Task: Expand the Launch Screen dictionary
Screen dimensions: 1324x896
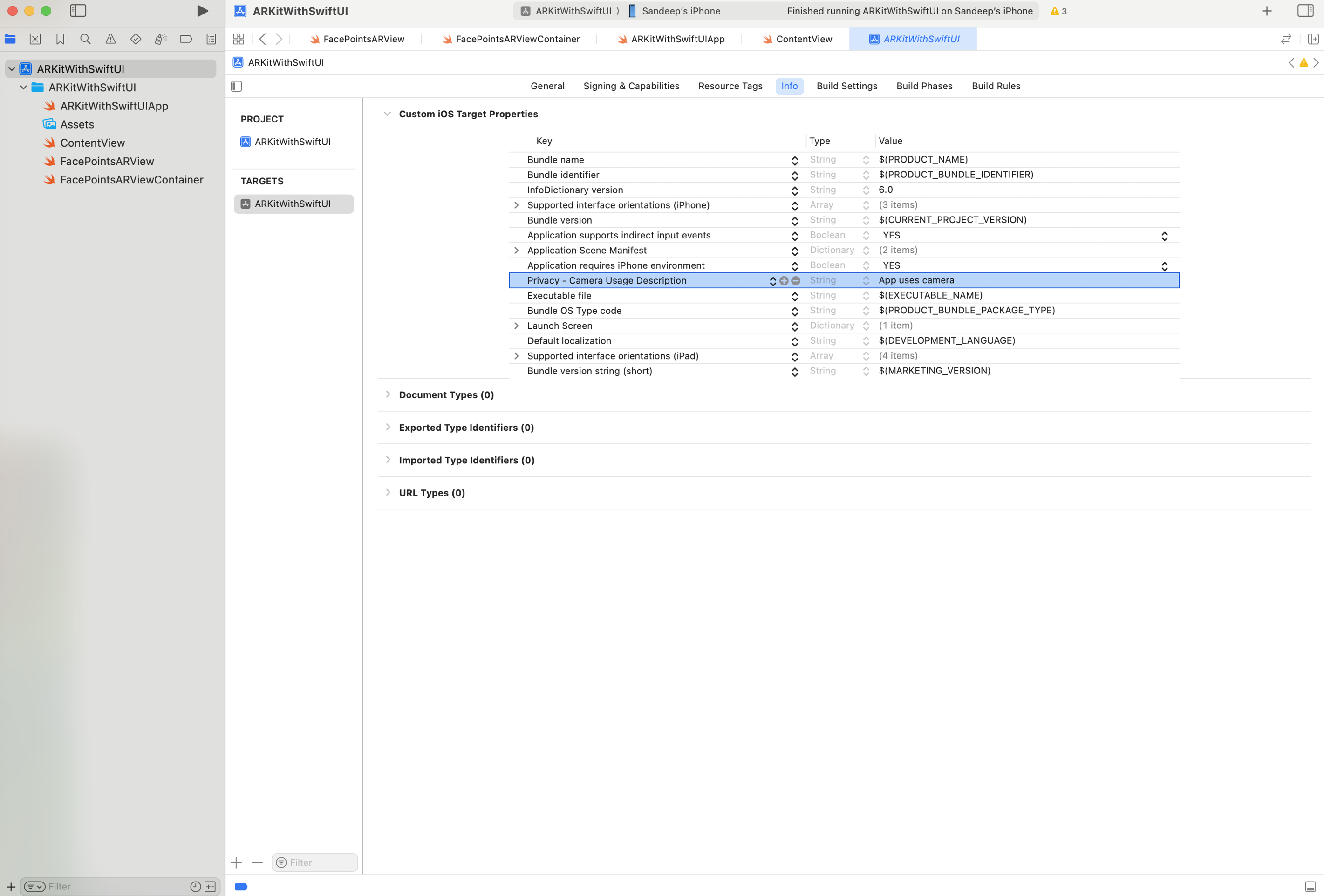Action: pos(516,326)
